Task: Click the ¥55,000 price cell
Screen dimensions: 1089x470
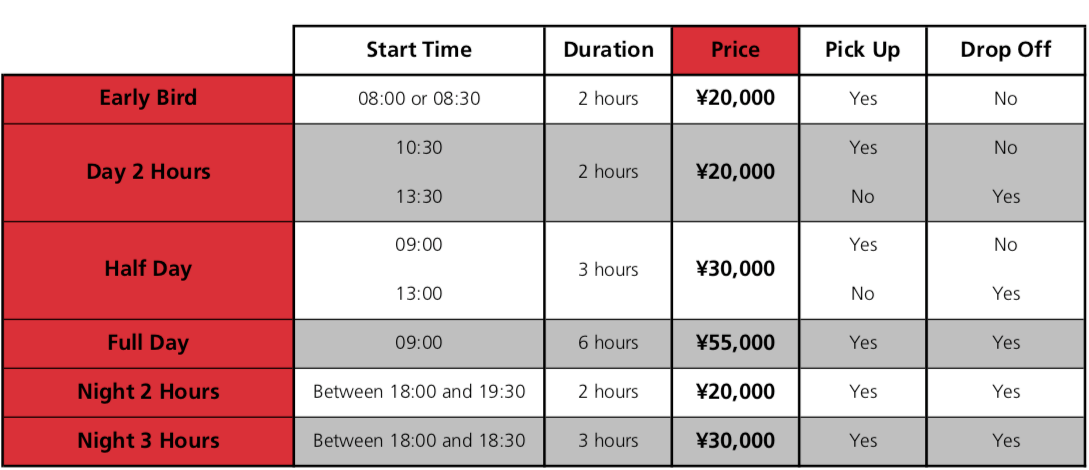Action: pos(735,343)
